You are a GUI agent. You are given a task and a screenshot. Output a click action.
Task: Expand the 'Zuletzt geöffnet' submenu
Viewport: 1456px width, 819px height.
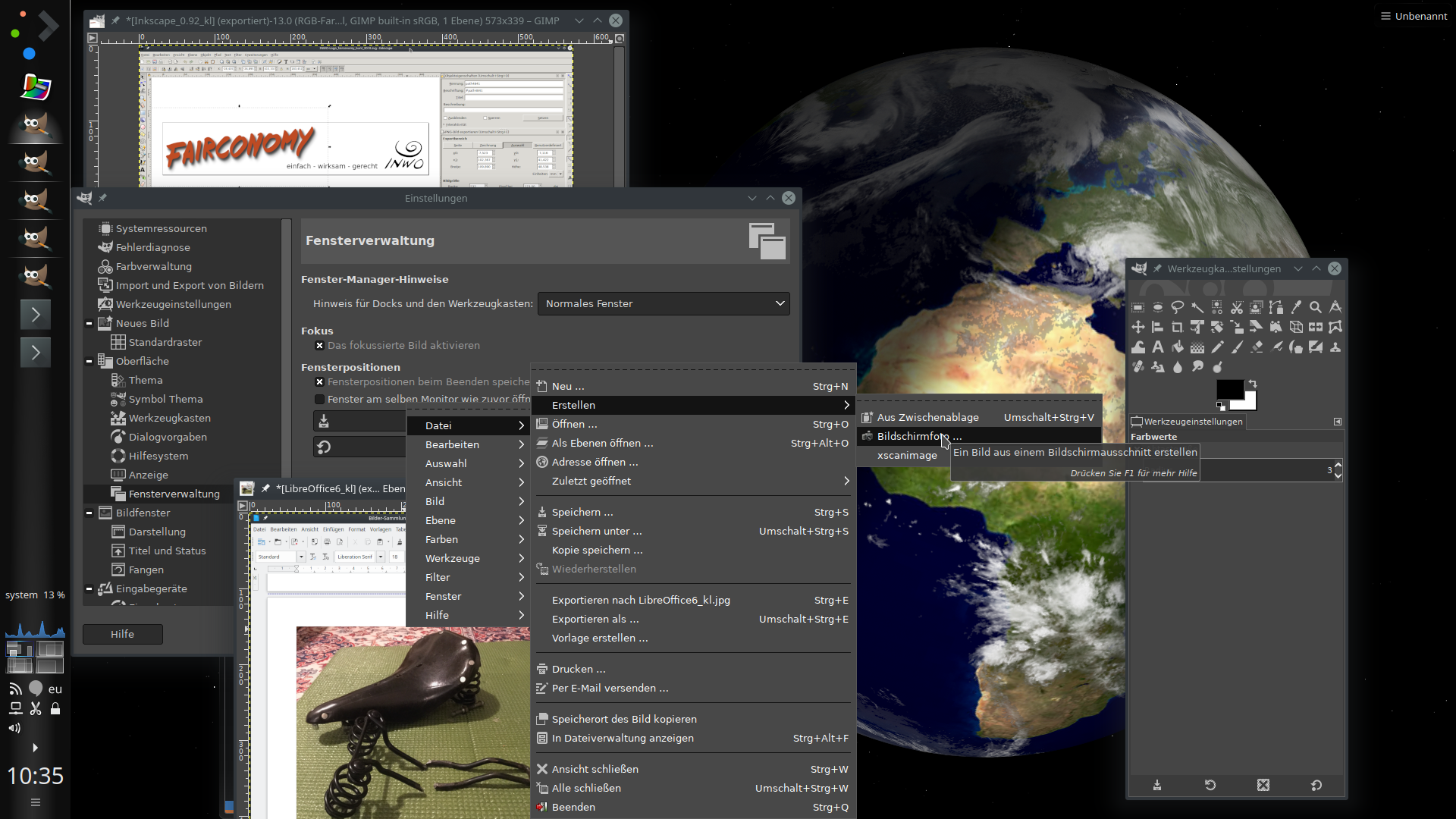693,482
